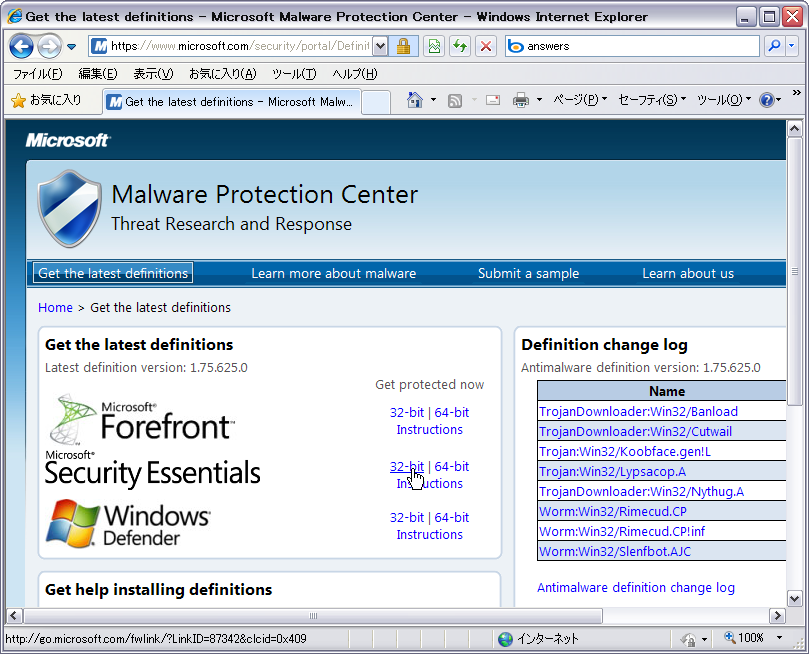Image resolution: width=809 pixels, height=654 pixels.
Task: Click Windows Defender 64-bit download link
Action: click(x=451, y=518)
